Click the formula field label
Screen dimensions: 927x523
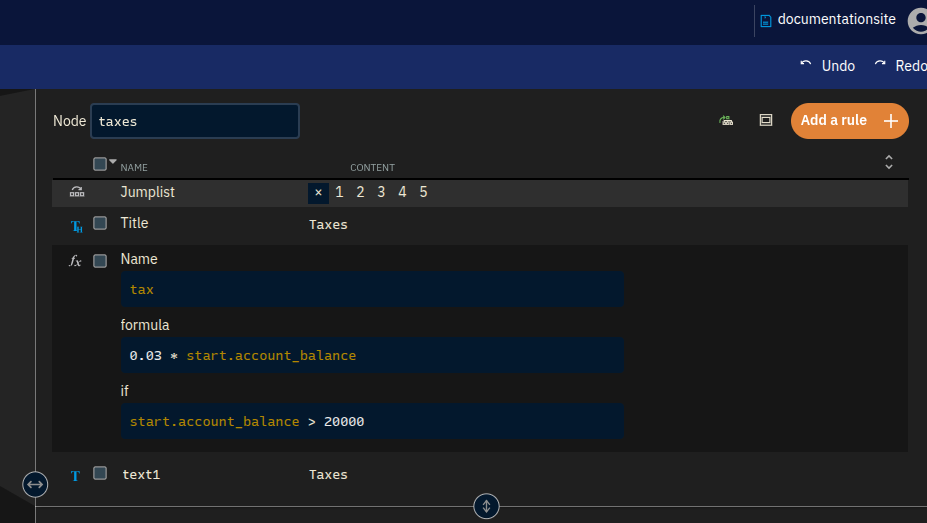pyautogui.click(x=145, y=325)
